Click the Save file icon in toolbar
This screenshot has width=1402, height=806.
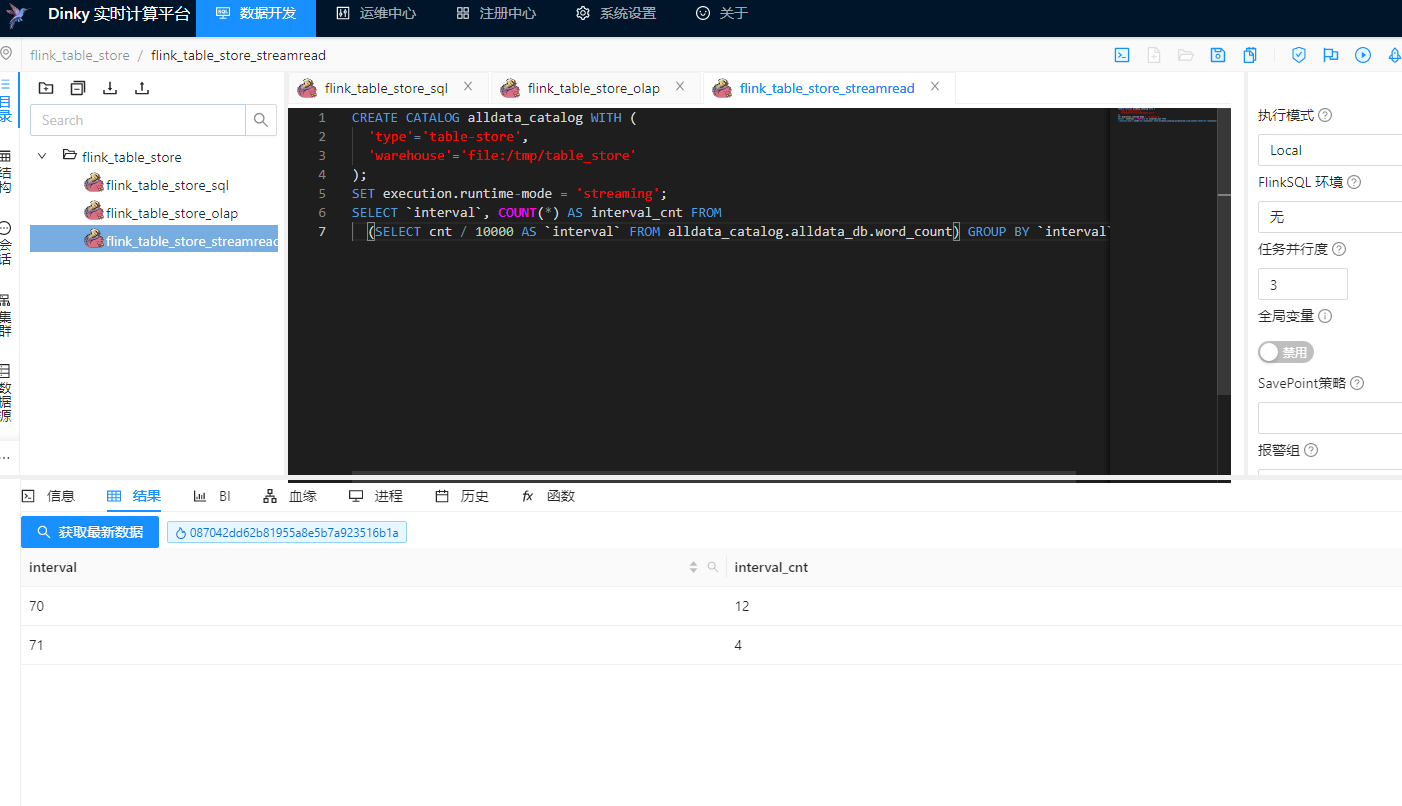pos(1217,55)
